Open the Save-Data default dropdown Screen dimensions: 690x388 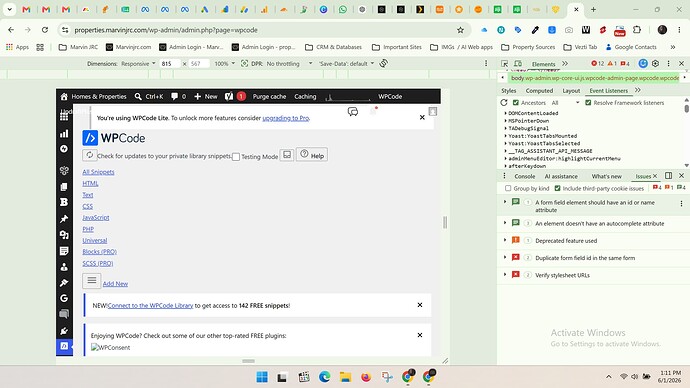[347, 64]
